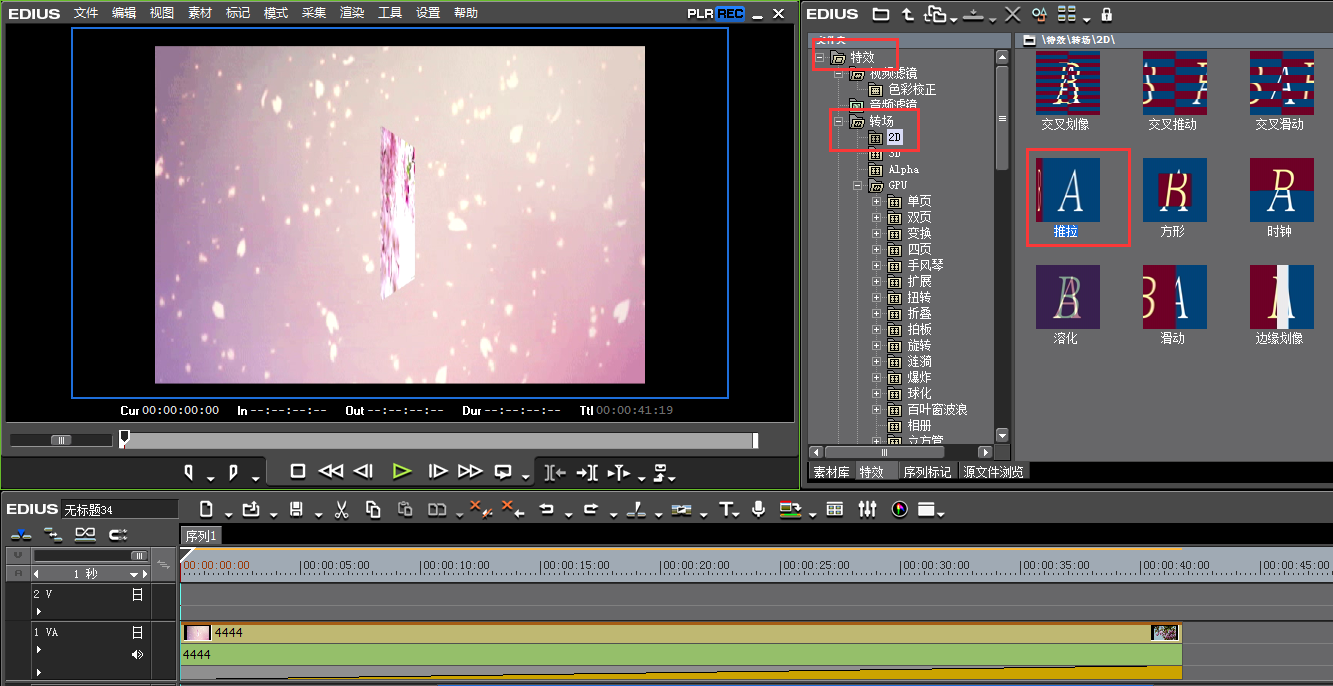Open the title creation T tool
Screen dimensions: 1333x686
point(727,510)
